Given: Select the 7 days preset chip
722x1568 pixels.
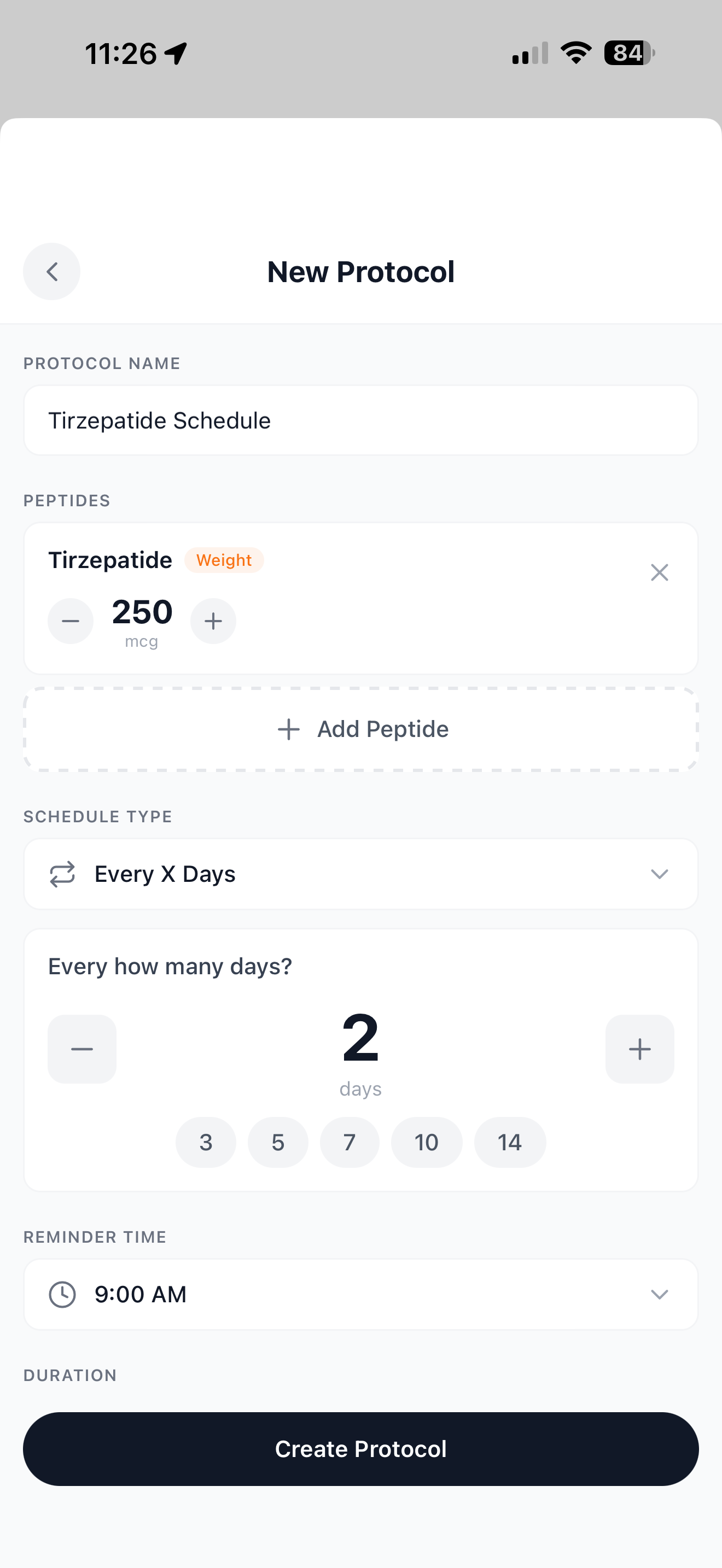Looking at the screenshot, I should point(350,1142).
